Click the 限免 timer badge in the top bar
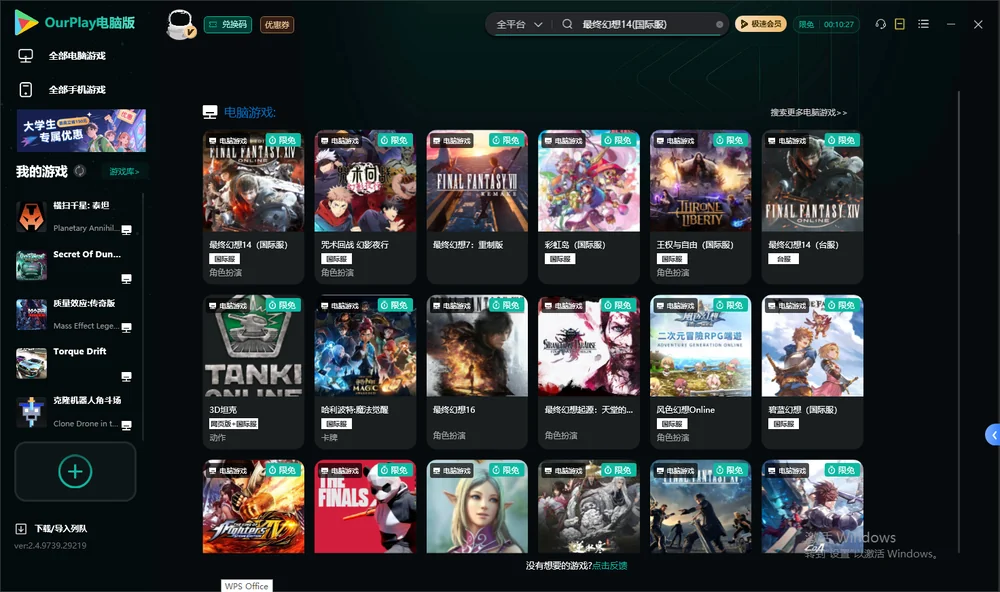The height and width of the screenshot is (592, 1000). (x=826, y=24)
